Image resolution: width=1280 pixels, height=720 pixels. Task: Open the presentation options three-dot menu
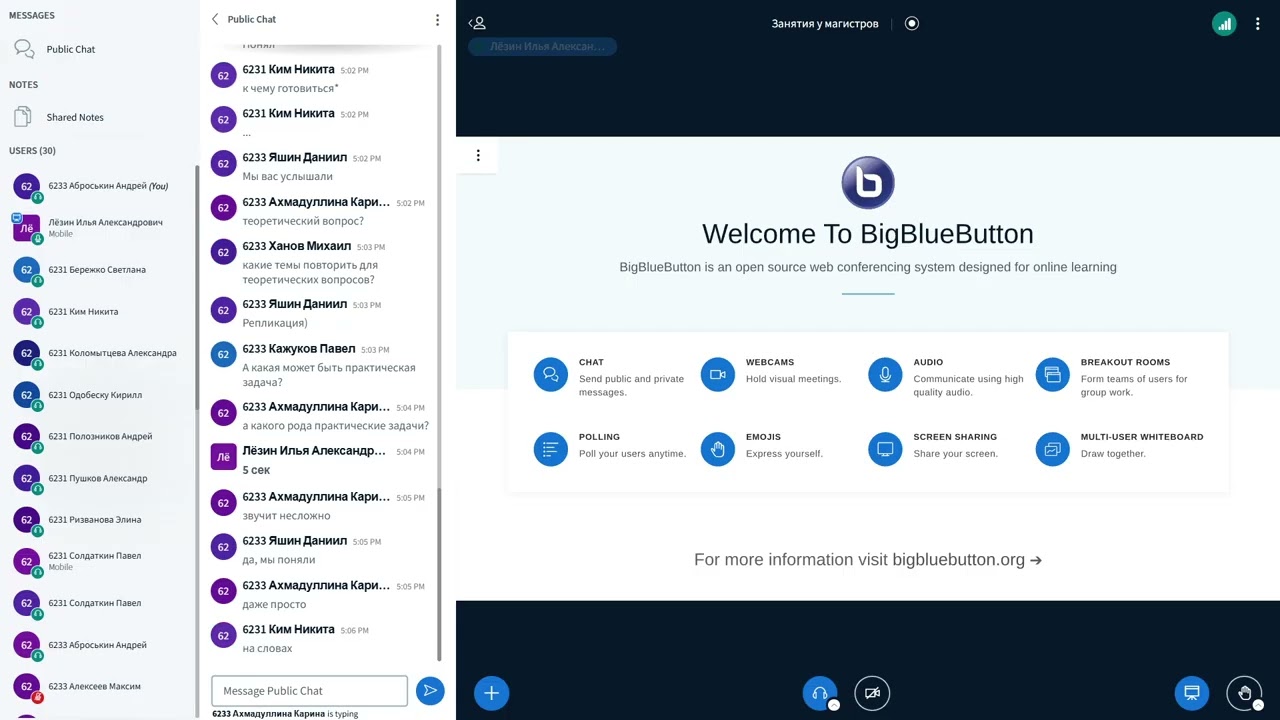[x=478, y=155]
